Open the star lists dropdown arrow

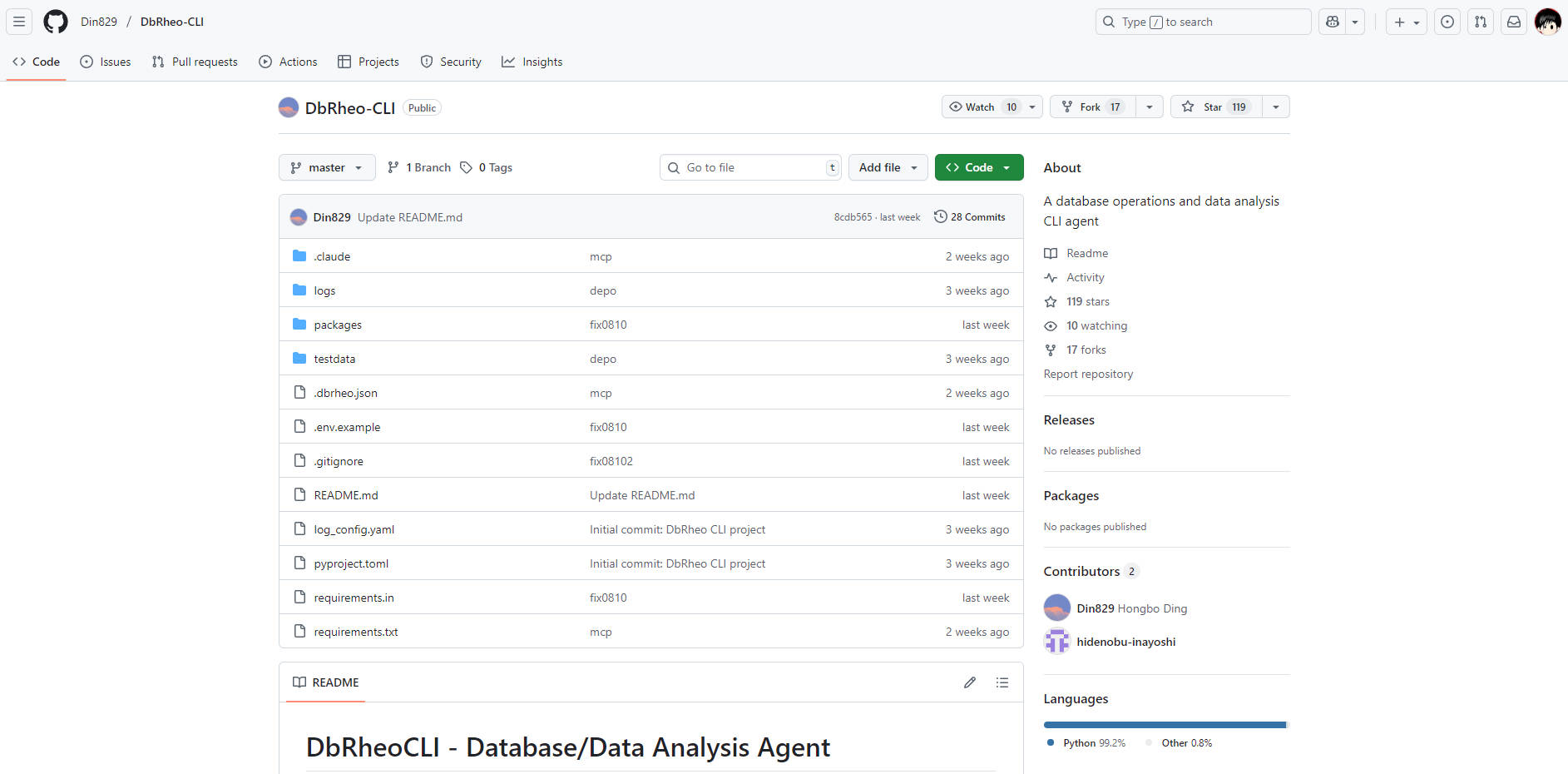click(1275, 107)
